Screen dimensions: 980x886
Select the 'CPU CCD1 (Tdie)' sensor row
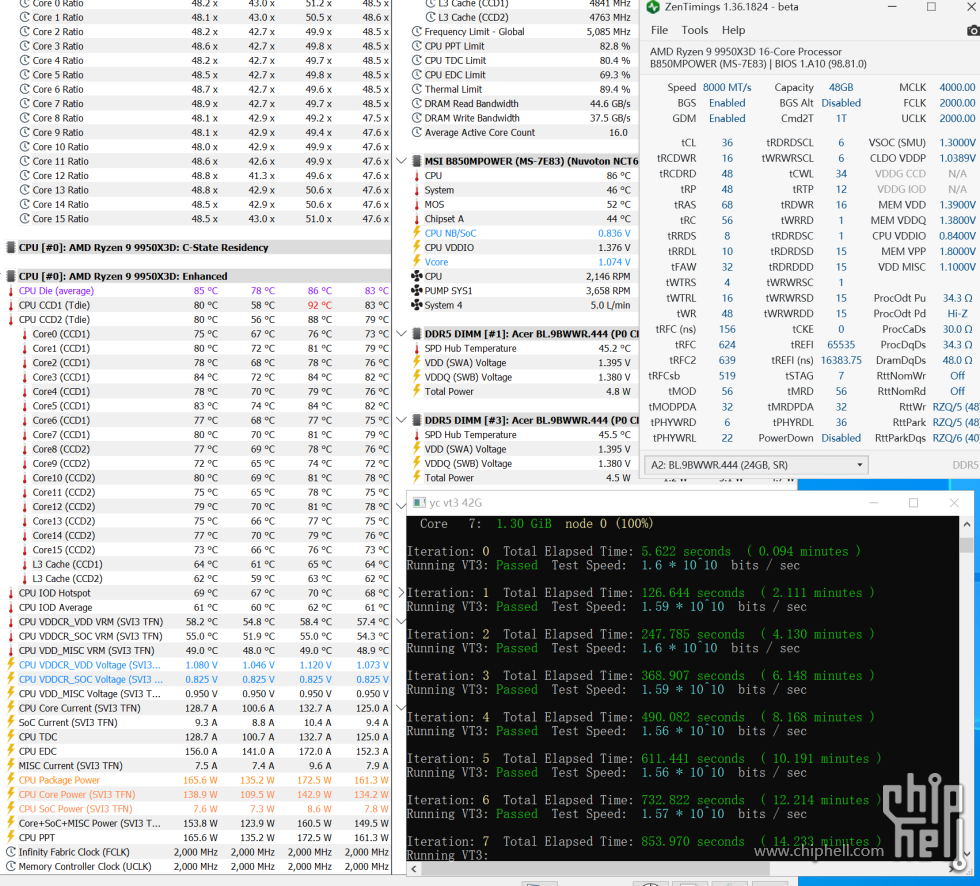[198, 305]
